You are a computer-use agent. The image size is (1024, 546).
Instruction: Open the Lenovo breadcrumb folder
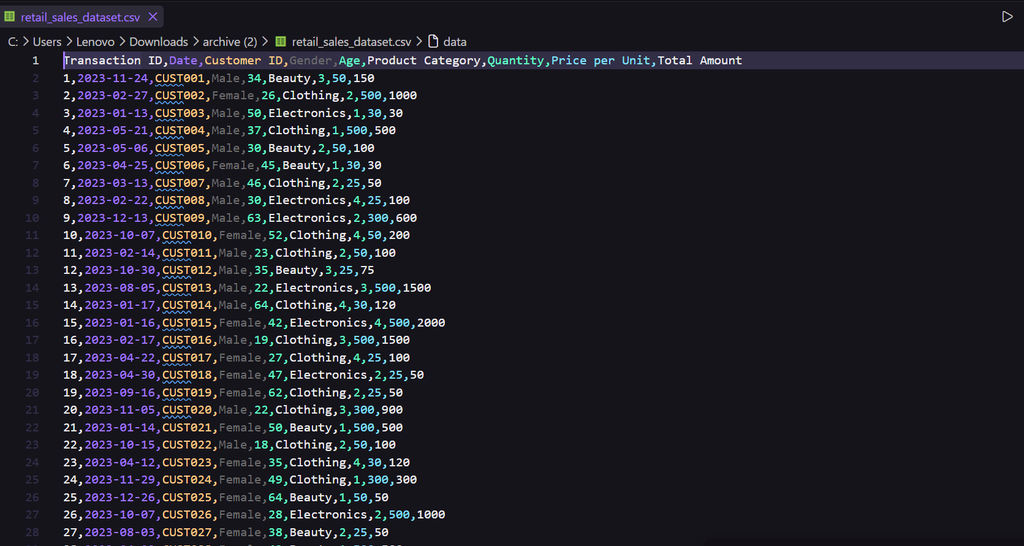[95, 42]
